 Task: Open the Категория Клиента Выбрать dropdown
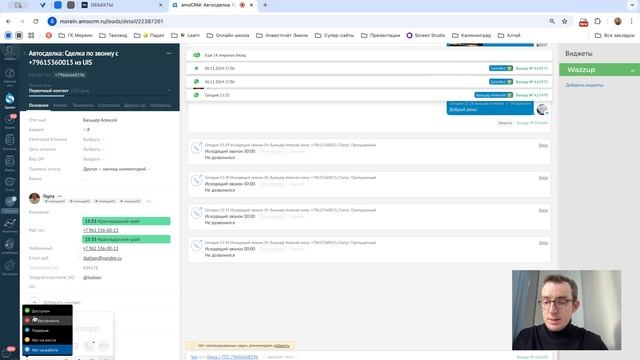93,140
